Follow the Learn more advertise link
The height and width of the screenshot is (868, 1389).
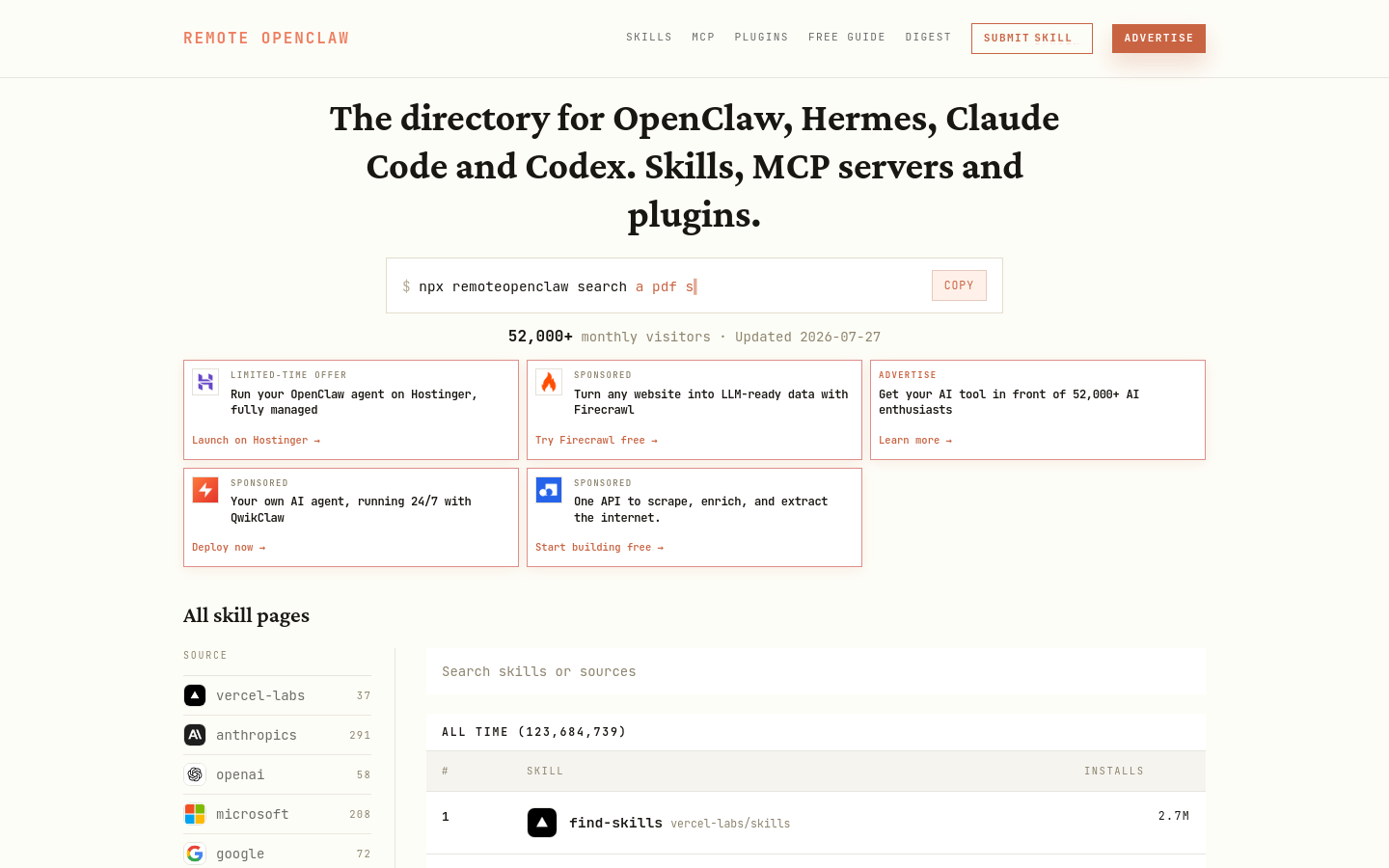coord(915,440)
